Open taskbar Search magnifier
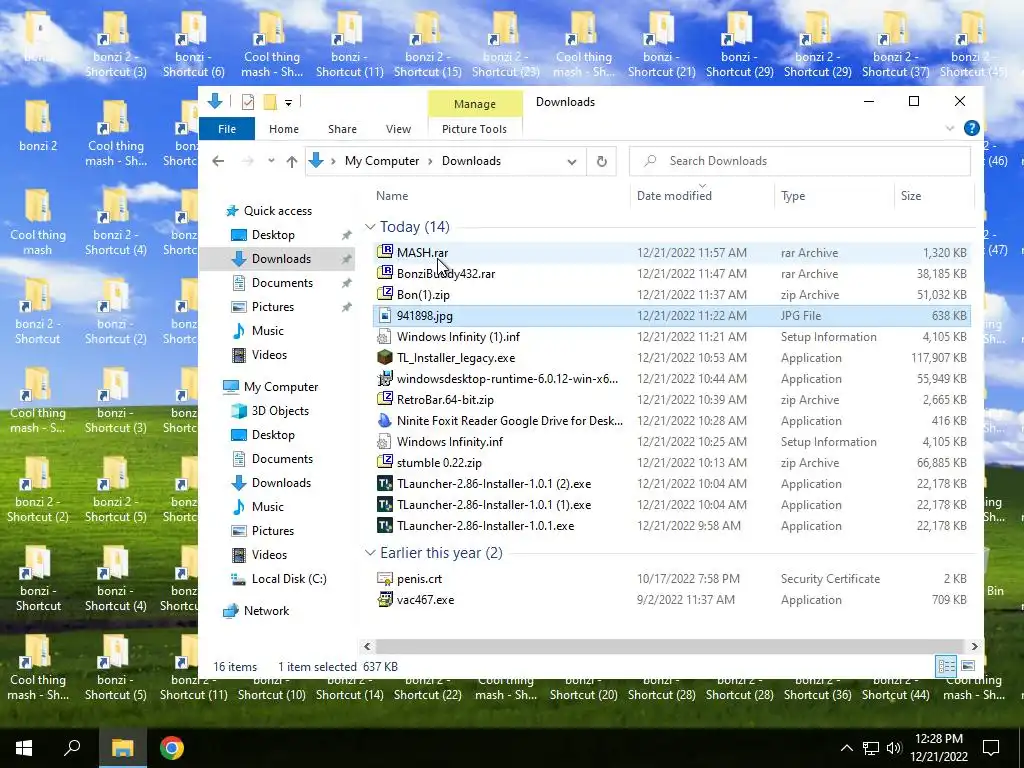1024x768 pixels. pos(72,748)
